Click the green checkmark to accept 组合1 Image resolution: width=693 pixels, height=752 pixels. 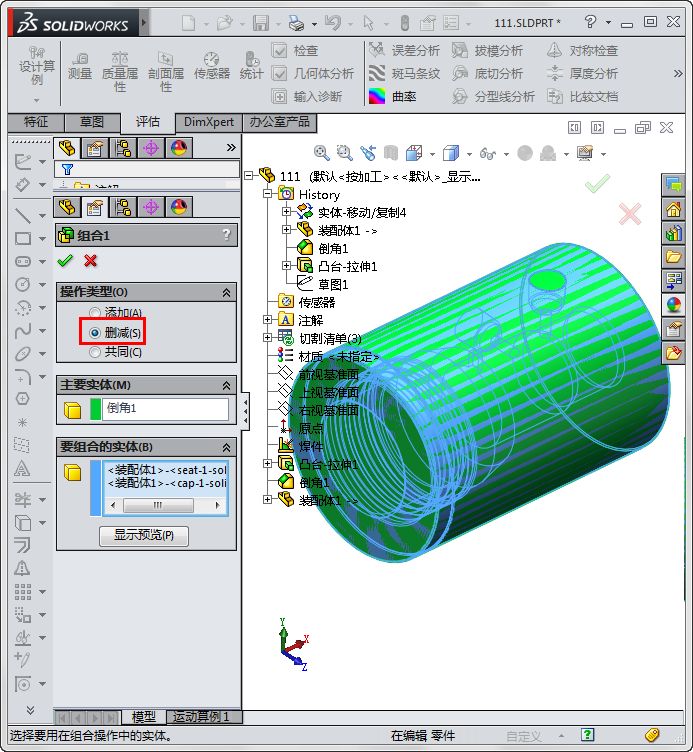tap(65, 261)
